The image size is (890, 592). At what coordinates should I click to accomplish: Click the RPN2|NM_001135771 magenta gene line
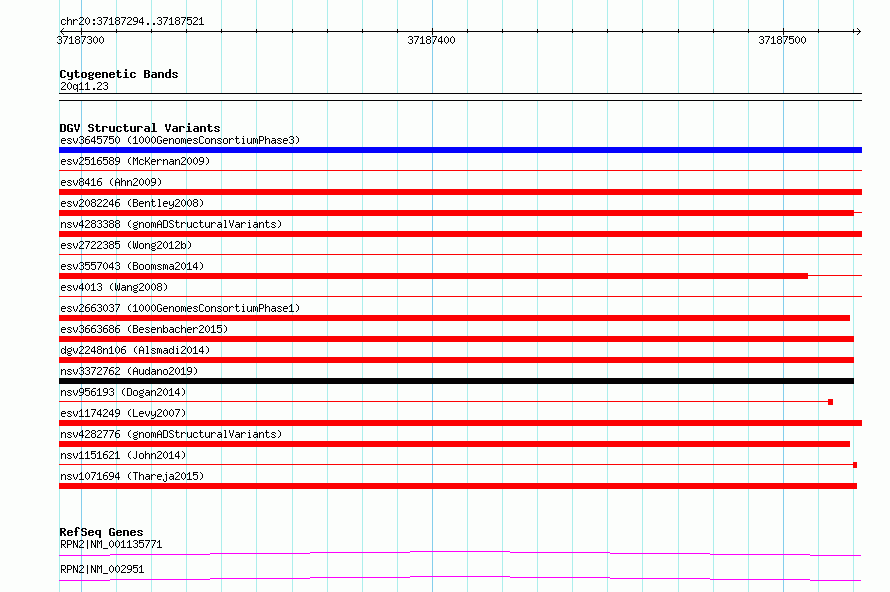[460, 552]
